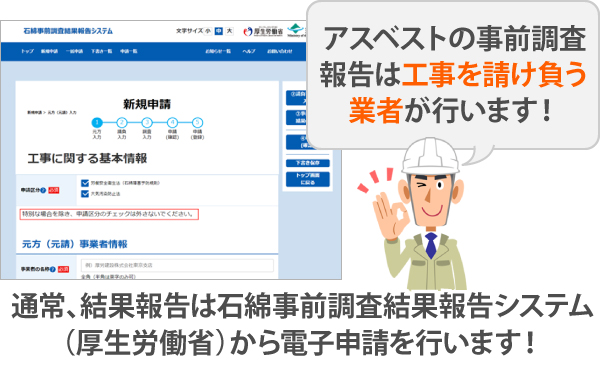This screenshot has height=366, width=600.
Task: Click the 工事に関する基本情報 heading
Action: click(87, 158)
